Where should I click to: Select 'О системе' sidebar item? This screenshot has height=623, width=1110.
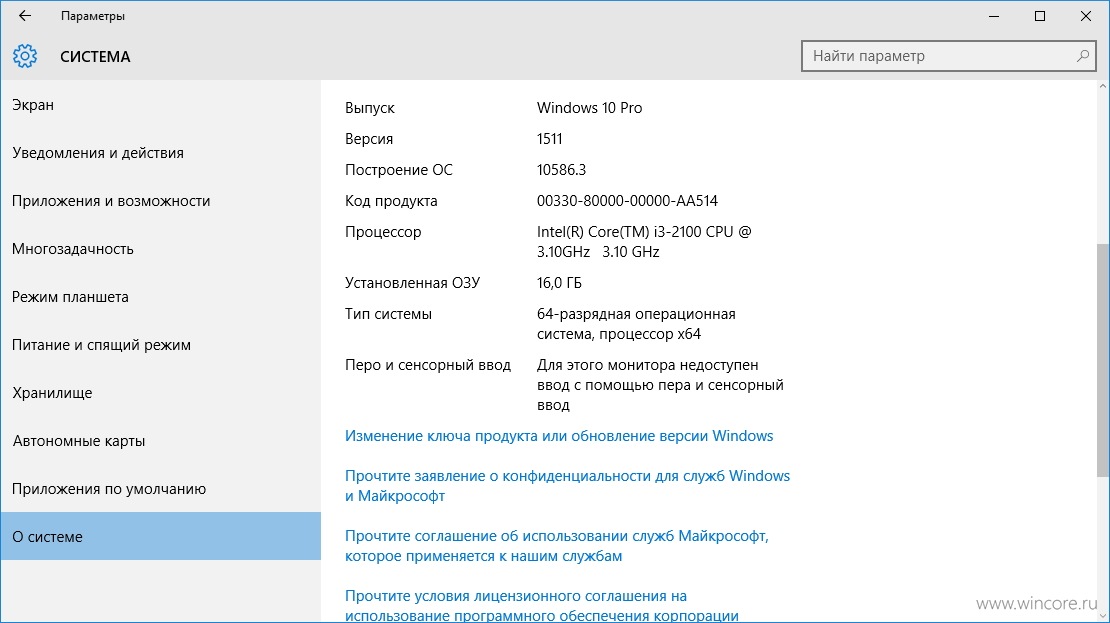(x=161, y=537)
